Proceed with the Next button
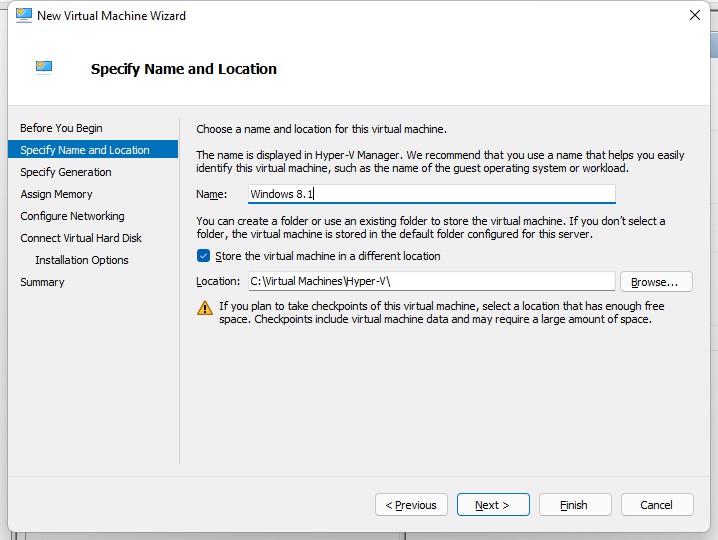This screenshot has height=540, width=718. tap(493, 505)
